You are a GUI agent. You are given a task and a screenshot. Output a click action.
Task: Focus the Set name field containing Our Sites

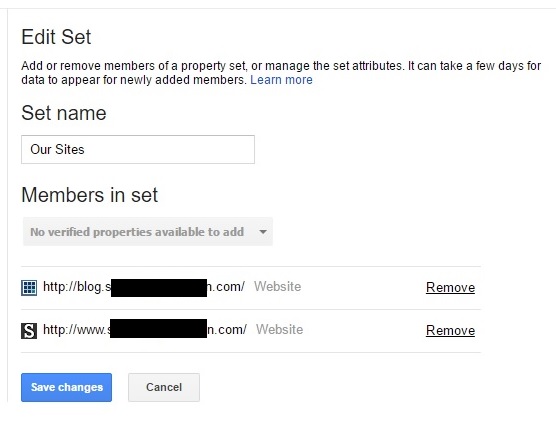pyautogui.click(x=138, y=149)
